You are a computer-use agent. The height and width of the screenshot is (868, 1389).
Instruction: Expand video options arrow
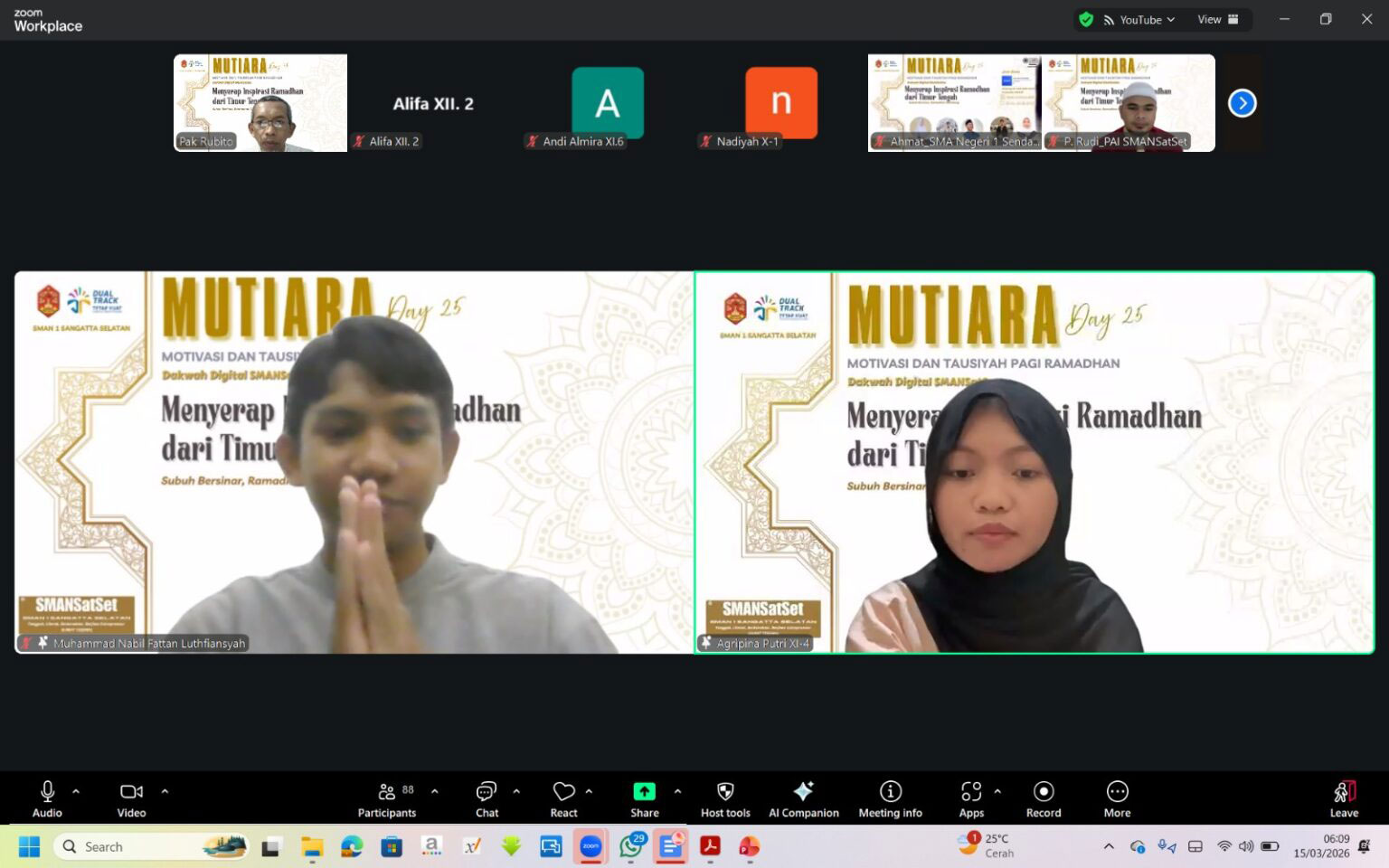click(x=165, y=791)
